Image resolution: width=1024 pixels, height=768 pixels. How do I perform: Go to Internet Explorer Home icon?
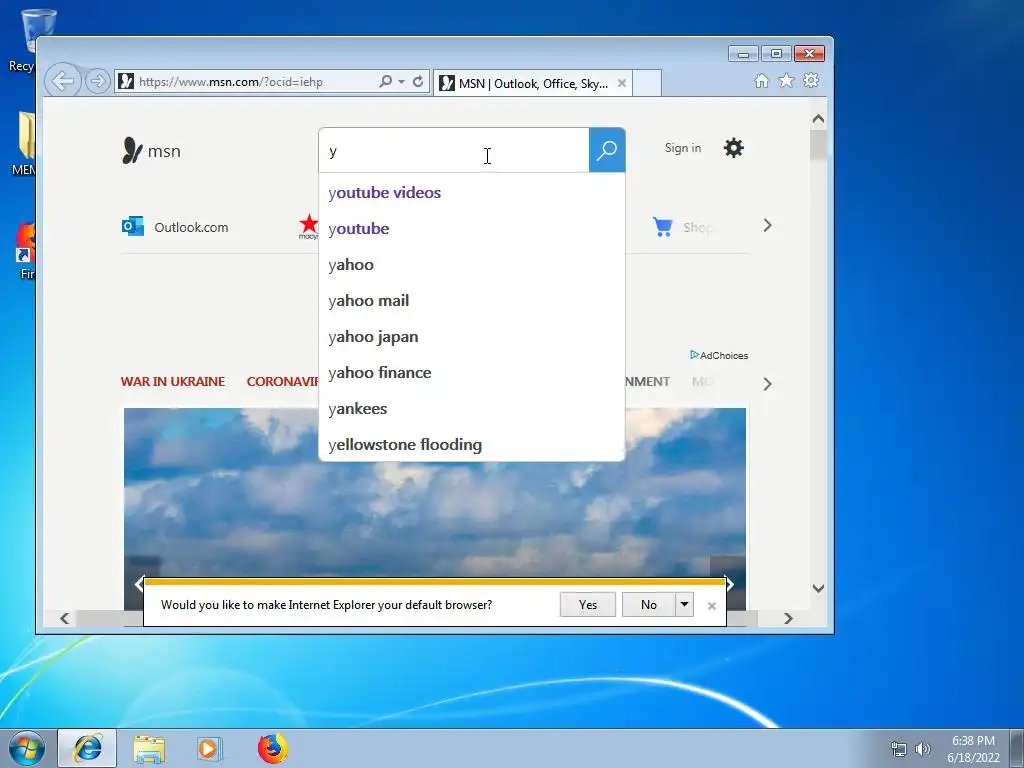(x=761, y=80)
